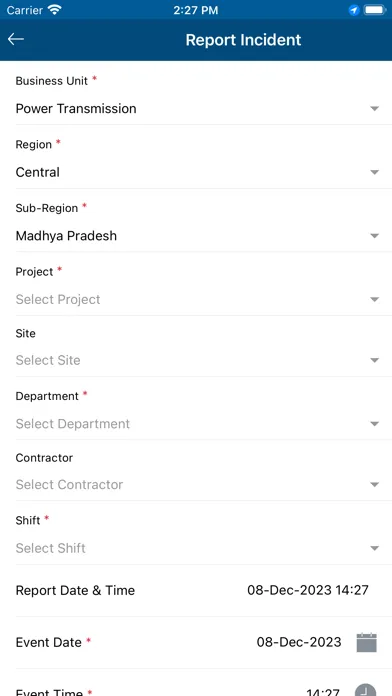The width and height of the screenshot is (392, 696).
Task: Open the Event Date calendar icon
Action: pyautogui.click(x=366, y=642)
